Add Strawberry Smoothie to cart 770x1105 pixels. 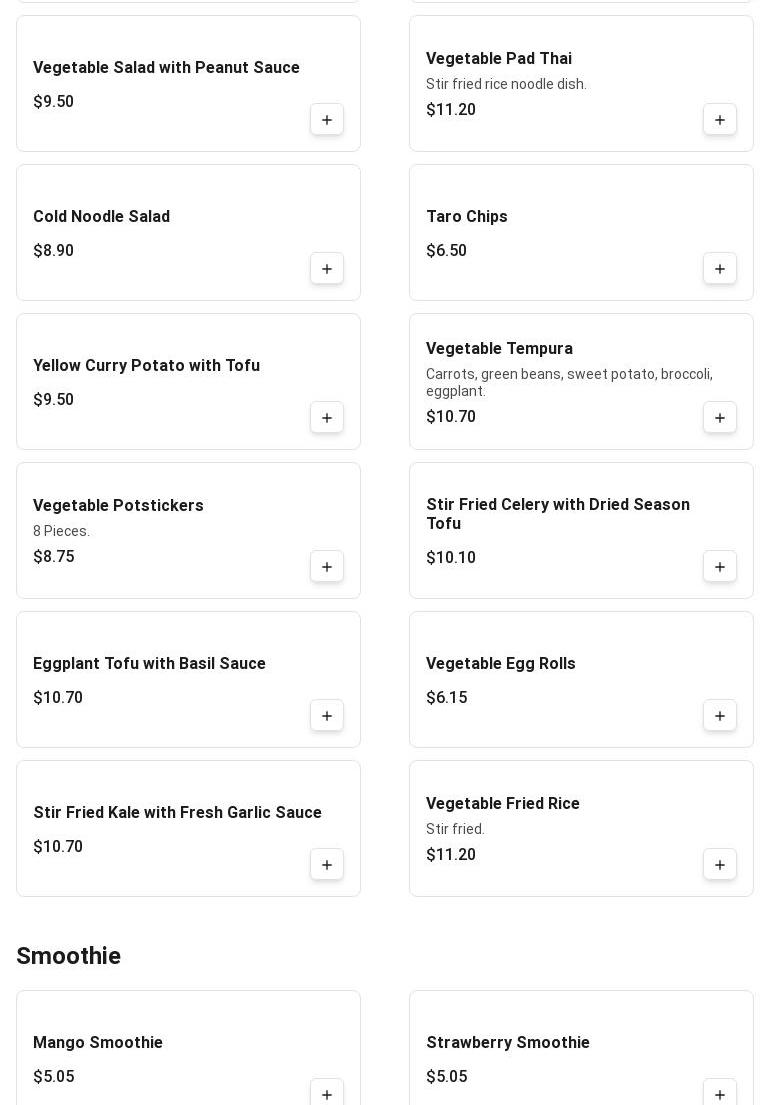720,1094
